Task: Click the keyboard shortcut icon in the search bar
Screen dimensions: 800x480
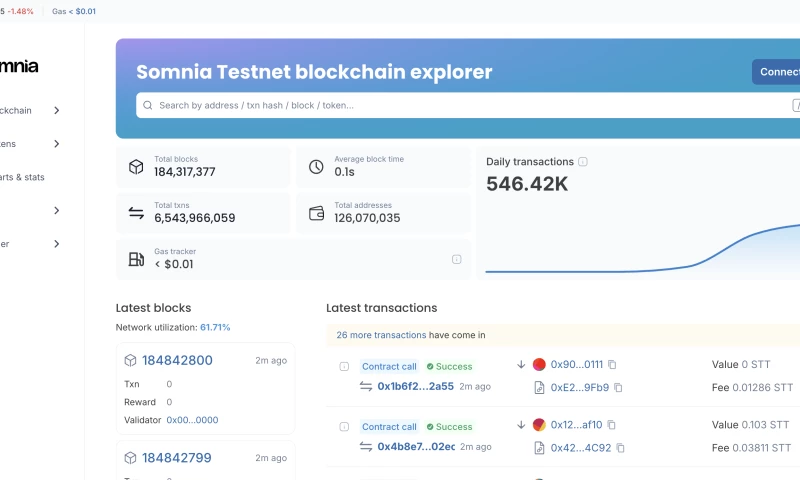Action: pyautogui.click(x=796, y=106)
